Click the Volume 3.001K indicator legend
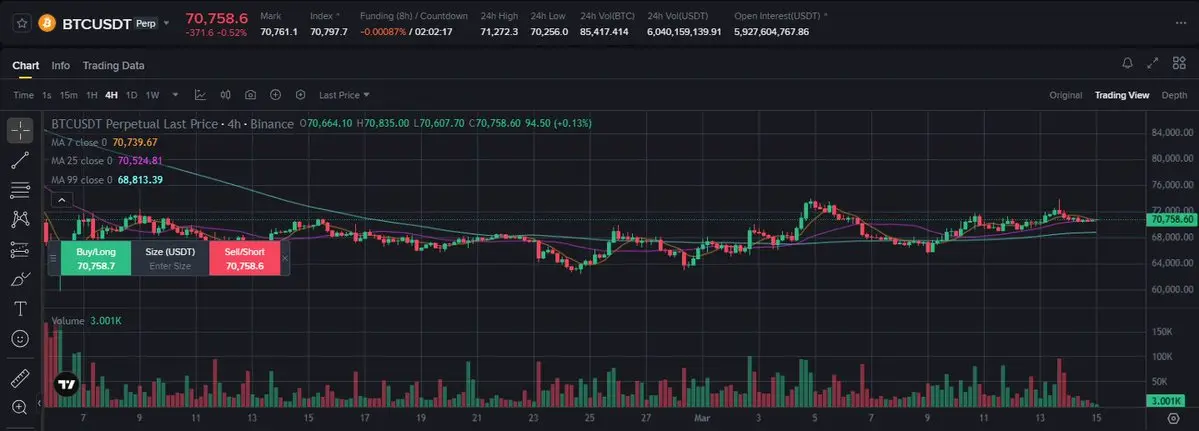 click(x=86, y=321)
